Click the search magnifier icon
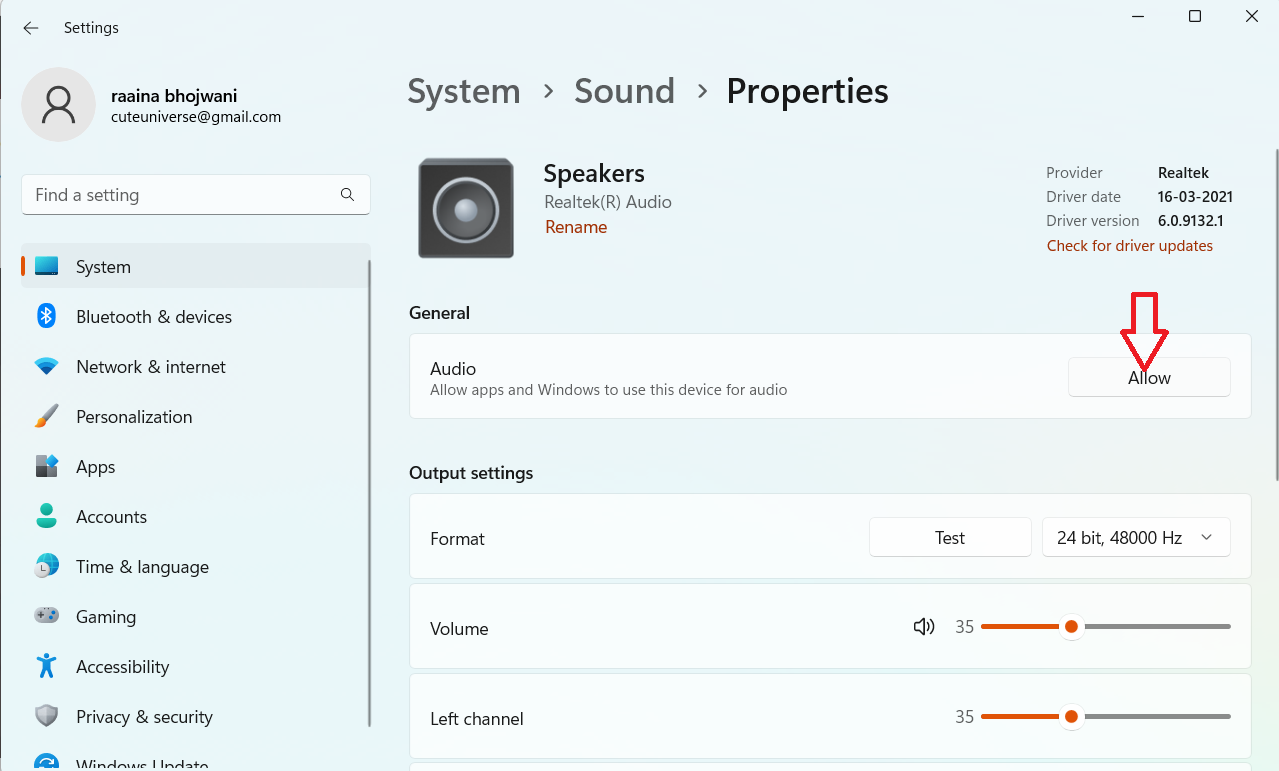 [x=347, y=195]
